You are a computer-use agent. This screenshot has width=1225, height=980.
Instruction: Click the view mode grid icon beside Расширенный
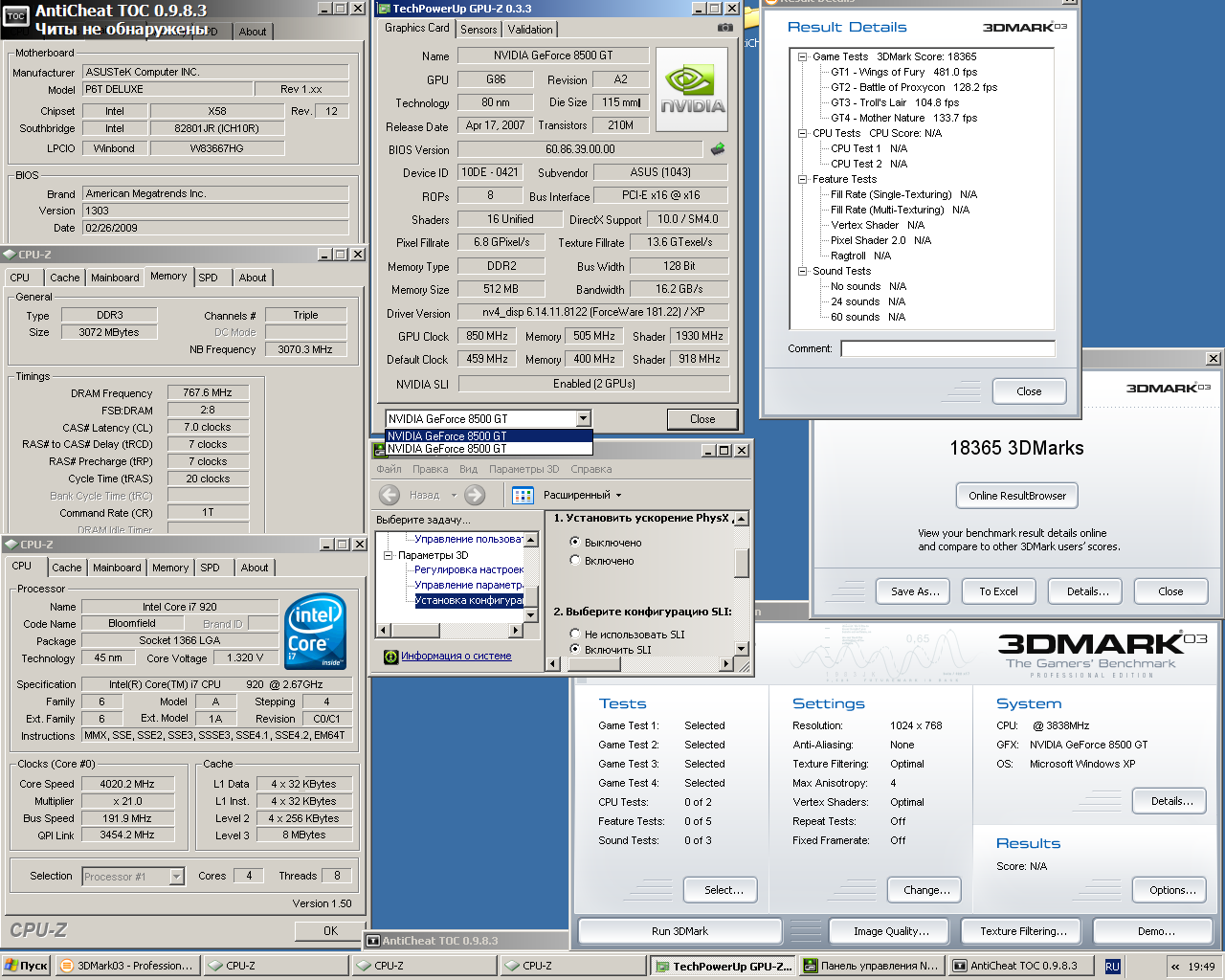coord(523,495)
